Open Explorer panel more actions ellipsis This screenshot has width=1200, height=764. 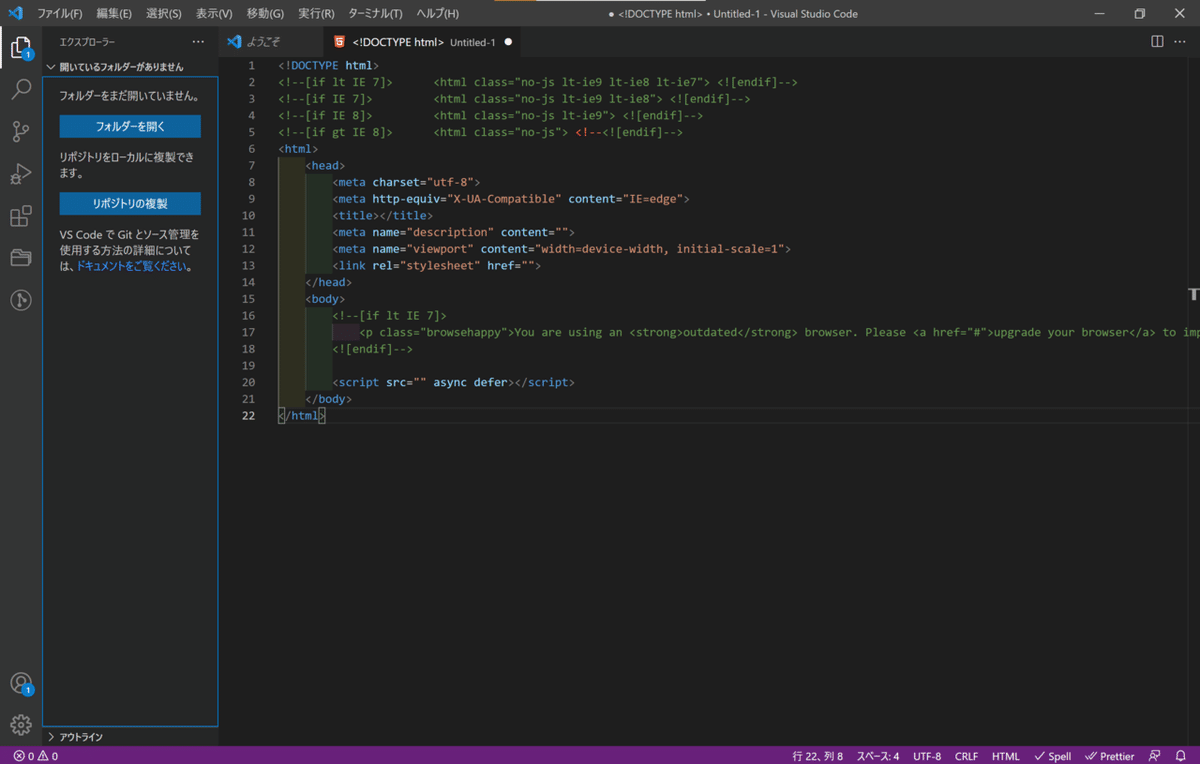click(198, 42)
